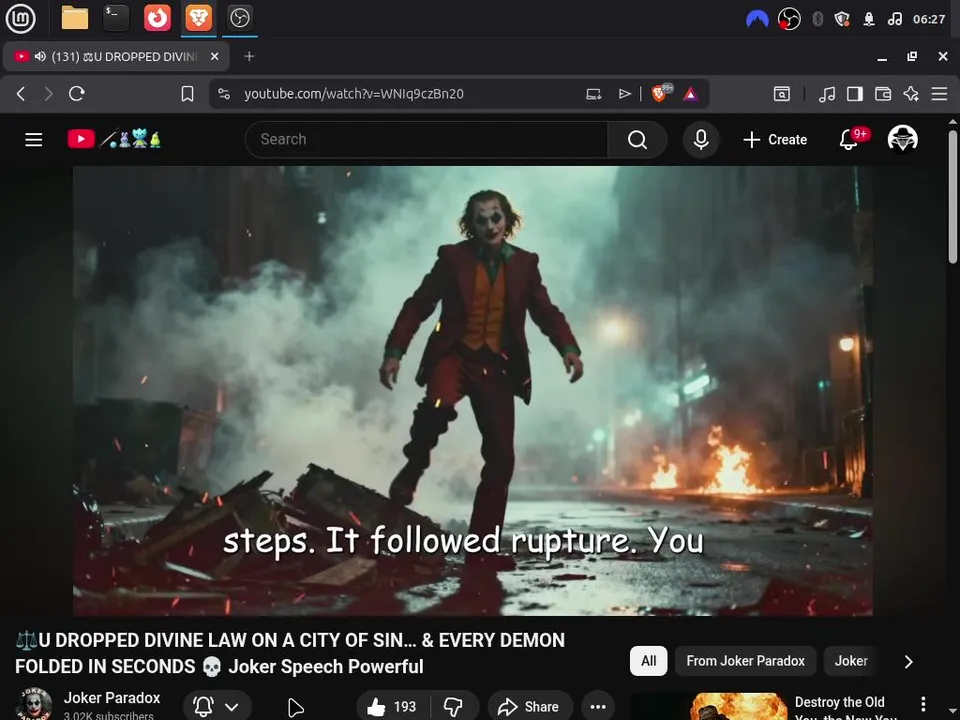Select the YouTube video tab

pos(116,56)
